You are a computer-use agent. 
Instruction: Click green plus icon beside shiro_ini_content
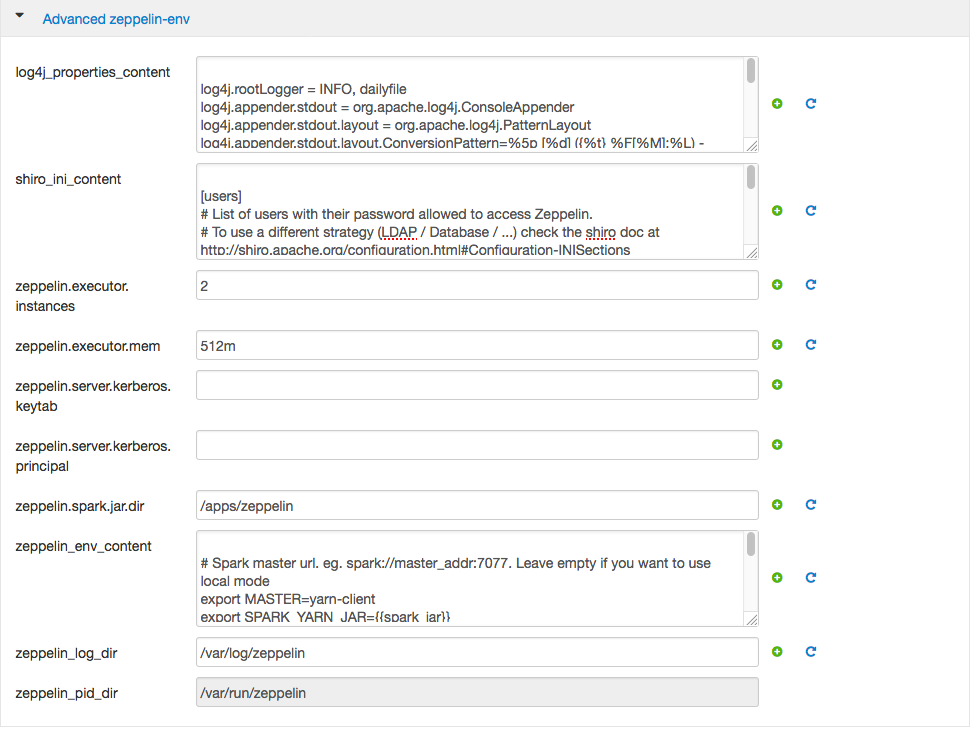(x=777, y=211)
